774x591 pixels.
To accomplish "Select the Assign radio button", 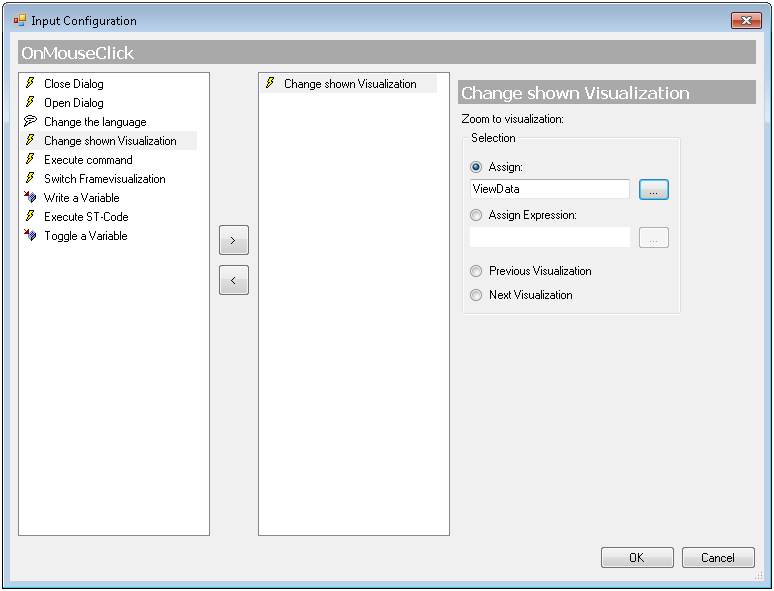I will coord(476,167).
